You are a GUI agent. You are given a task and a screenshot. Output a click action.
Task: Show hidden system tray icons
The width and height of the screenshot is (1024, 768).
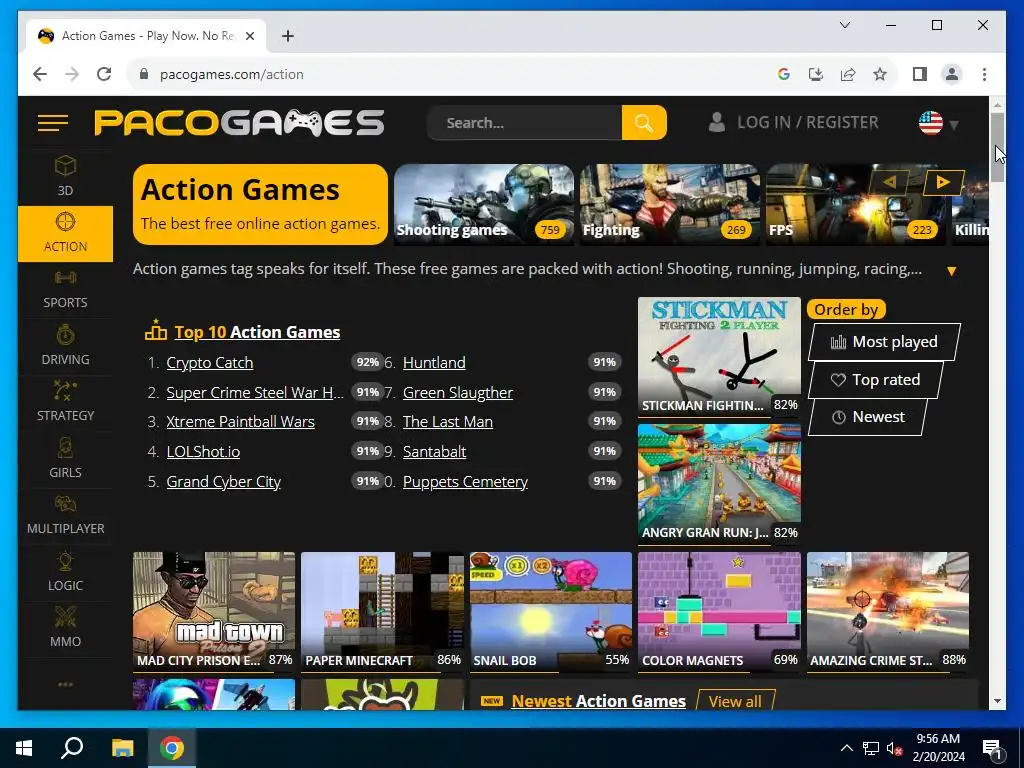coord(846,748)
